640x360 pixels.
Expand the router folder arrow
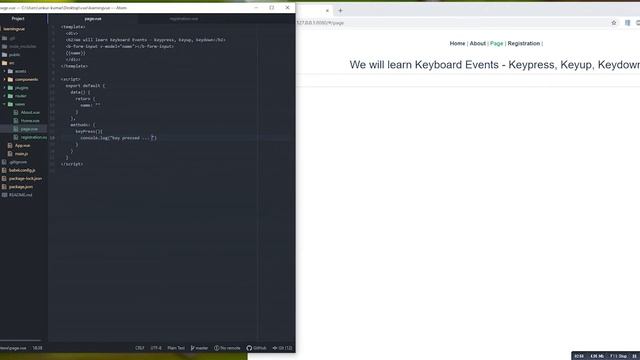click(x=4, y=96)
